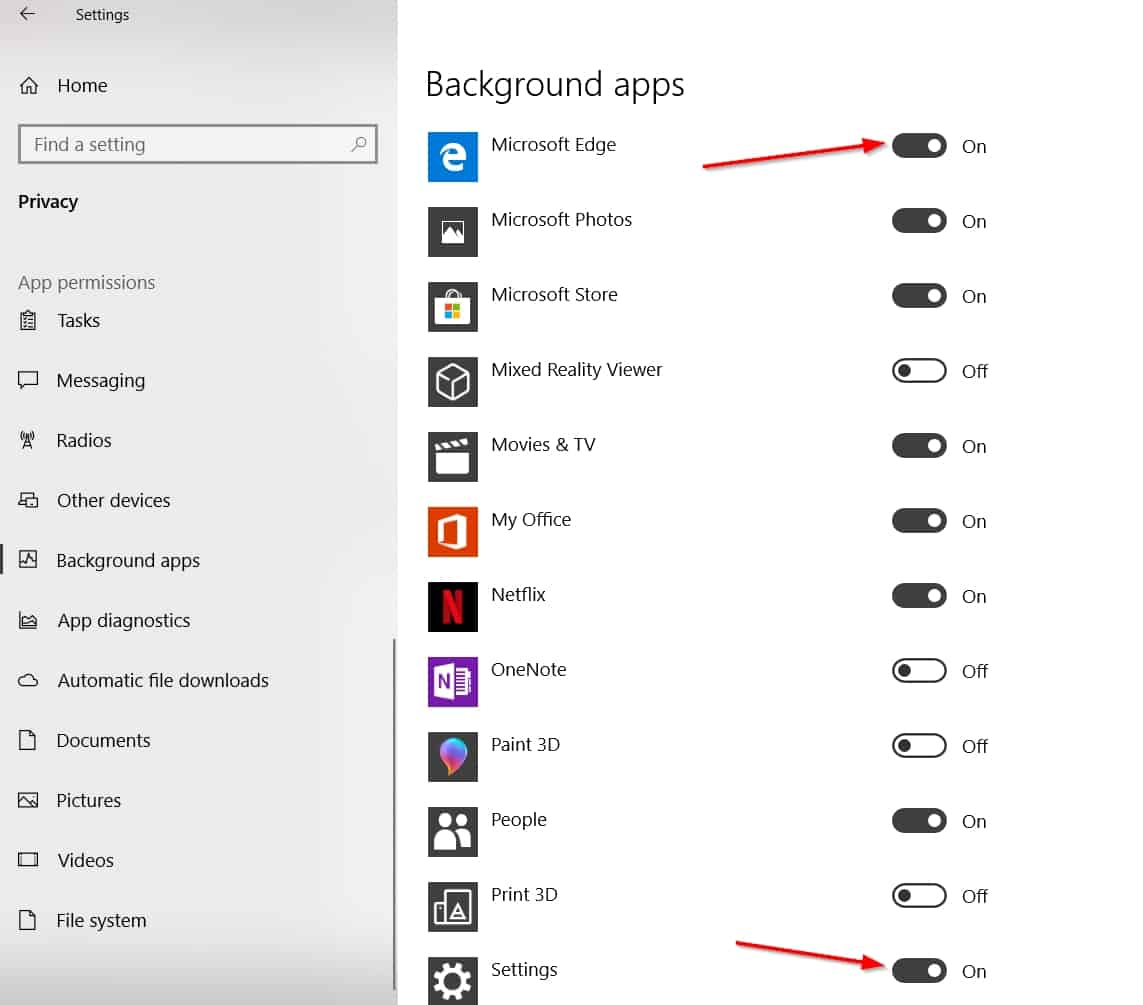Open Other devices settings

click(x=114, y=500)
